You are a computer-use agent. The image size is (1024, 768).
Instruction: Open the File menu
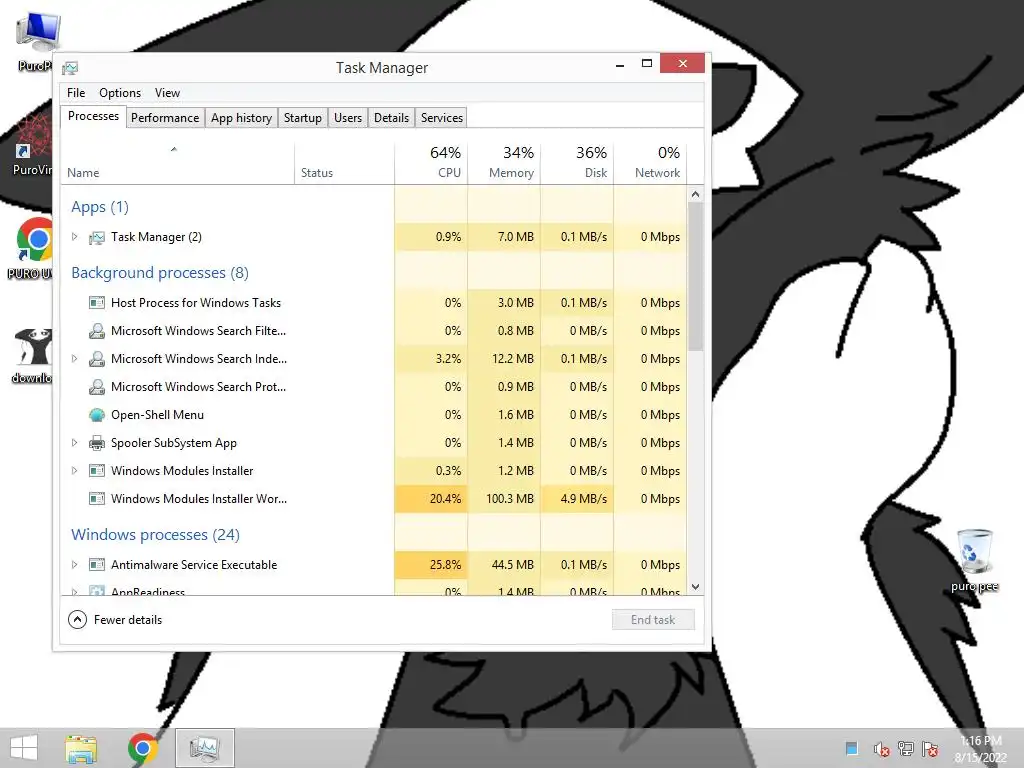76,93
